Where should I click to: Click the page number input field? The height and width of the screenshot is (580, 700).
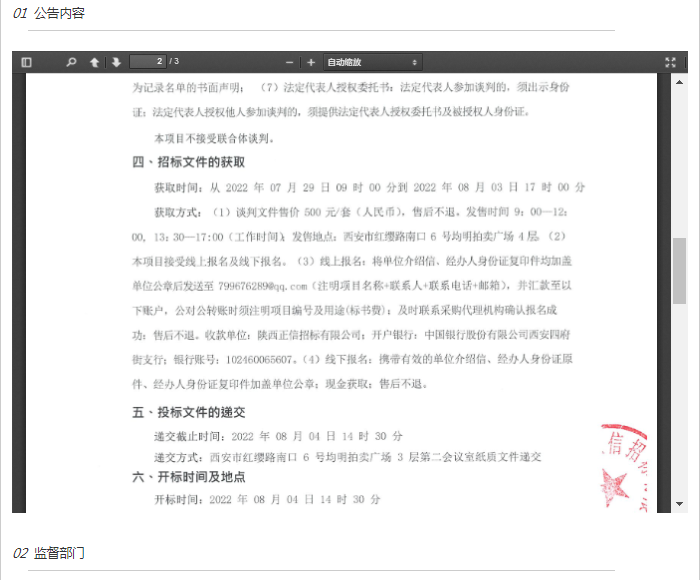pyautogui.click(x=146, y=62)
